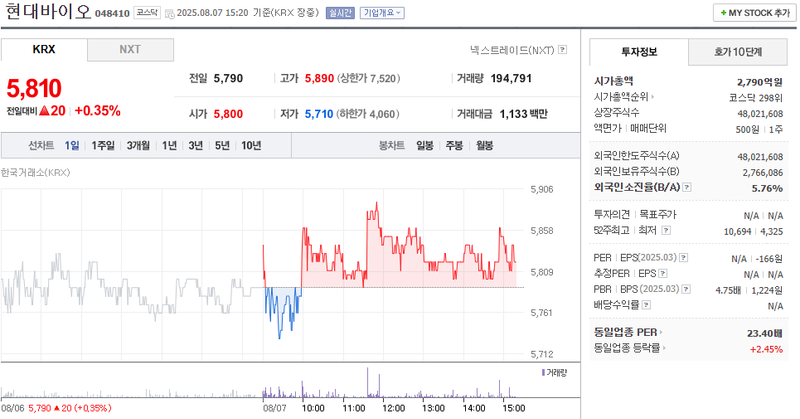Viewport: 800px width, 419px height.
Task: Click the 코스닥 298위 ranking value
Action: [x=756, y=97]
